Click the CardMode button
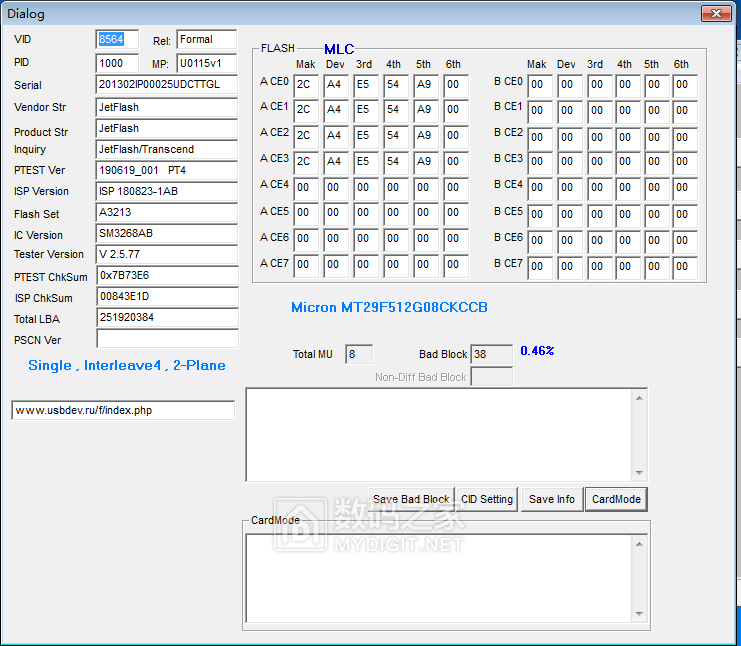The height and width of the screenshot is (646, 741). [x=616, y=500]
